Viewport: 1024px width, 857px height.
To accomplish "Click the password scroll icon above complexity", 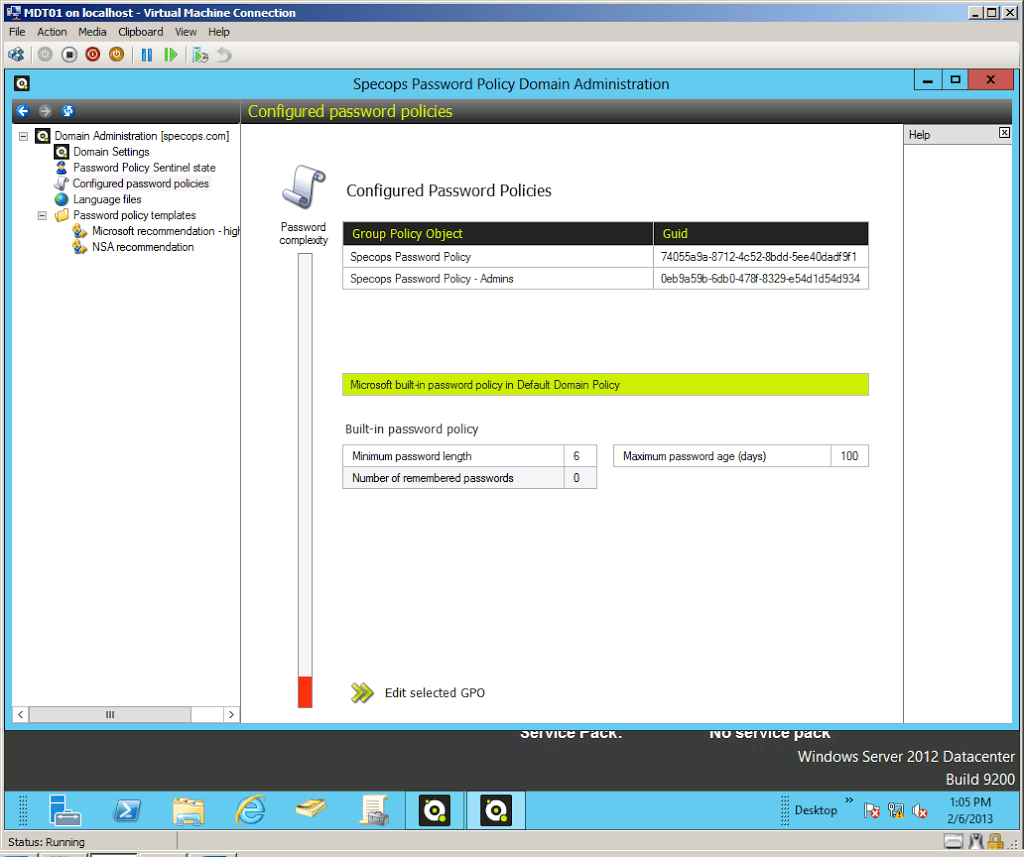I will tap(304, 187).
